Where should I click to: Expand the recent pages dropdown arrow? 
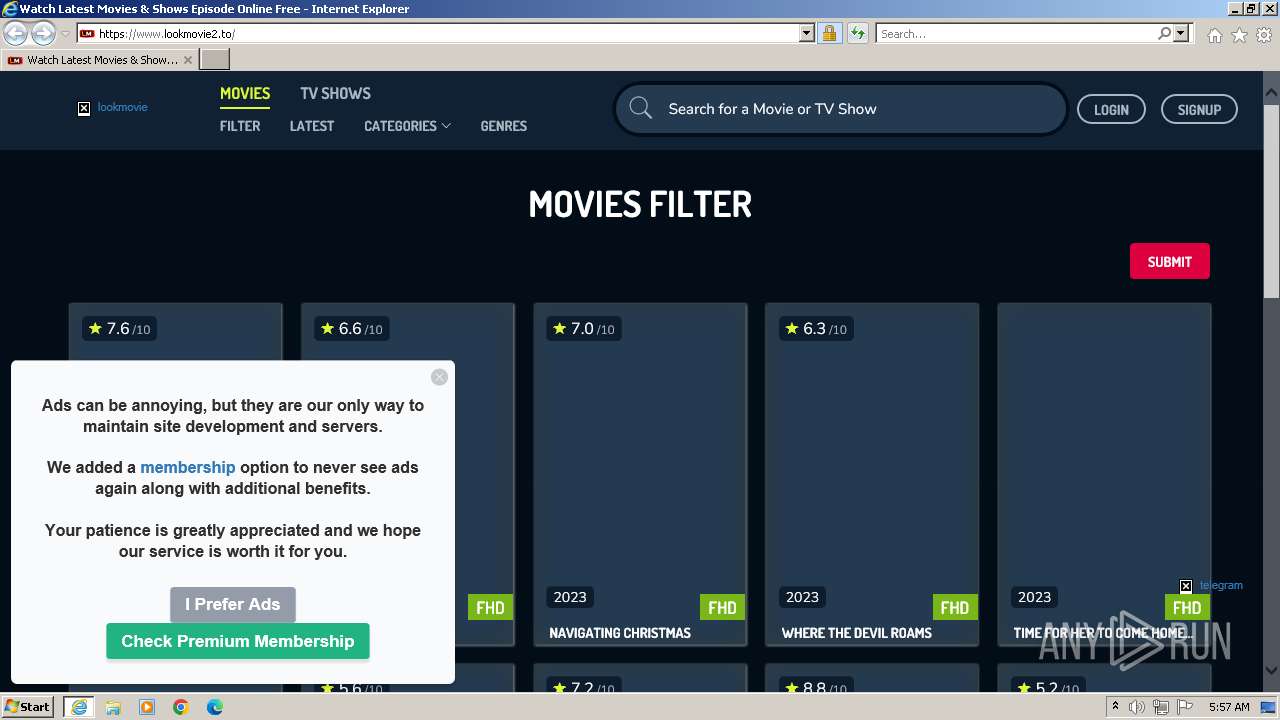pyautogui.click(x=66, y=34)
